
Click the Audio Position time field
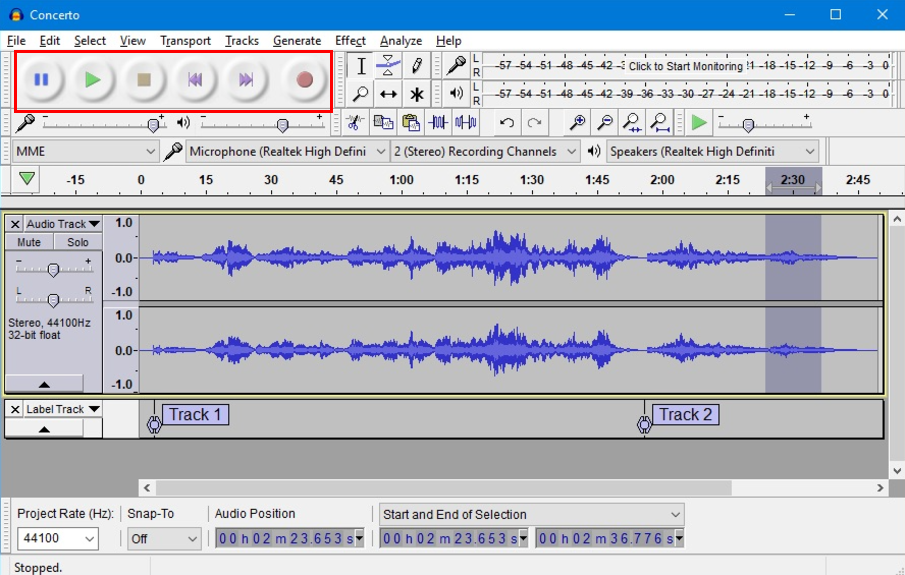pos(289,539)
